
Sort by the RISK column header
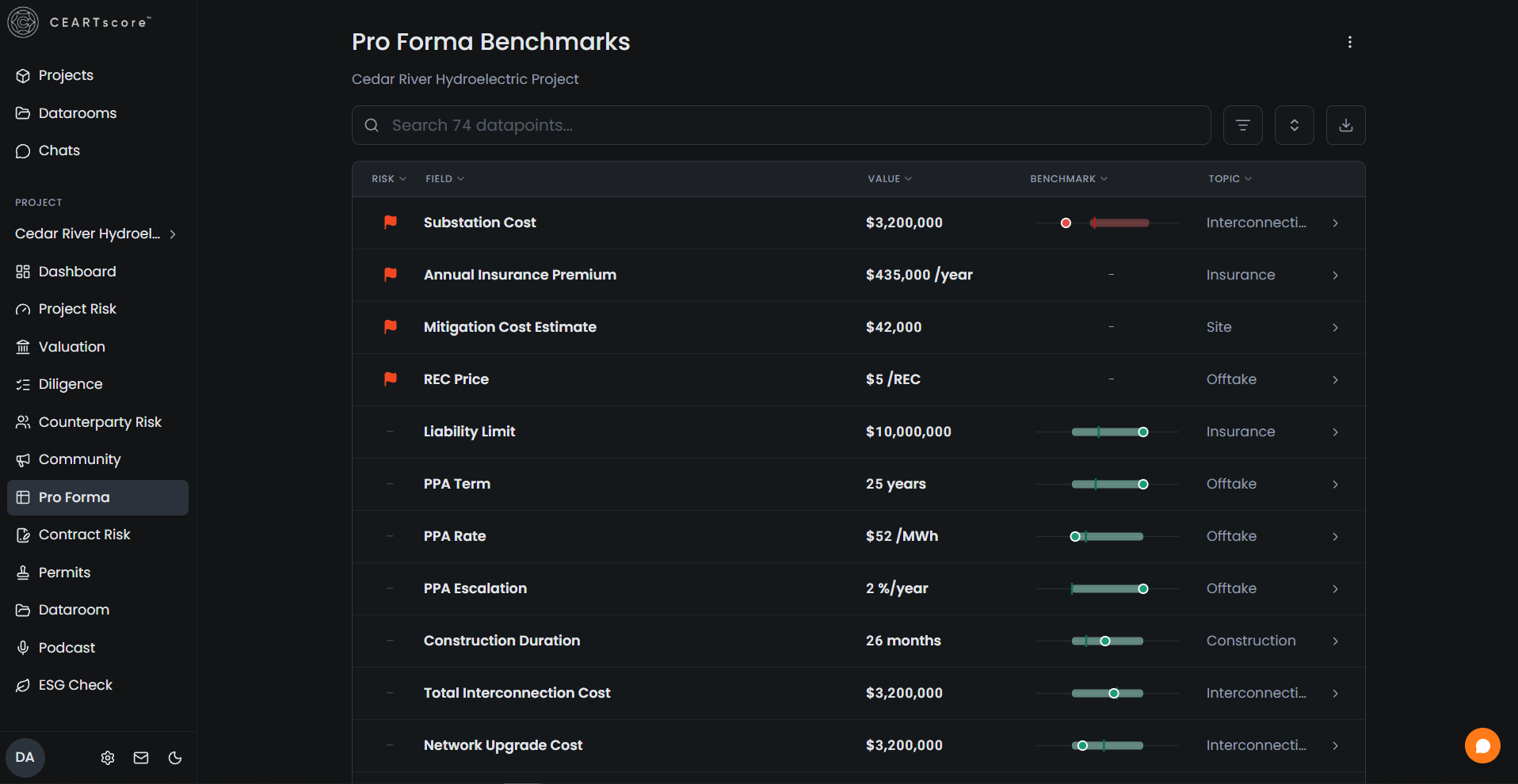[389, 179]
